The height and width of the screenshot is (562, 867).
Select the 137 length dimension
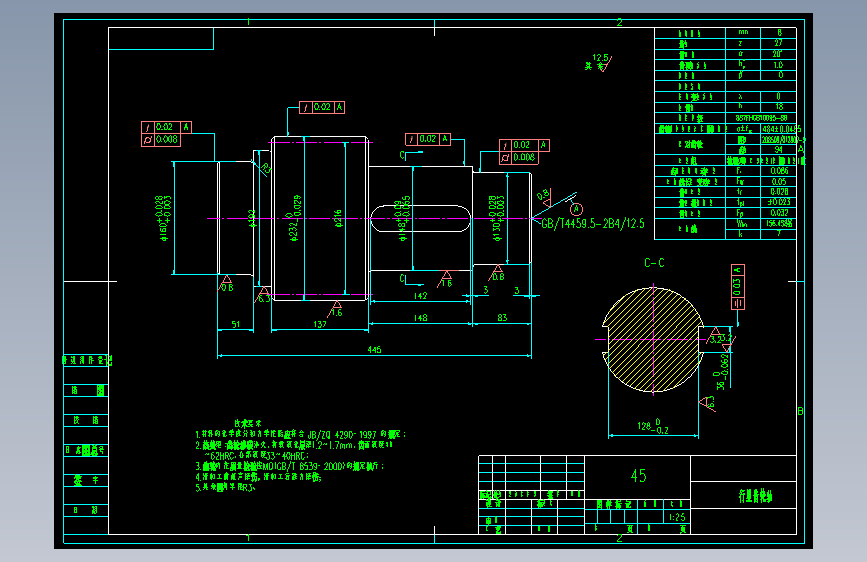point(320,324)
